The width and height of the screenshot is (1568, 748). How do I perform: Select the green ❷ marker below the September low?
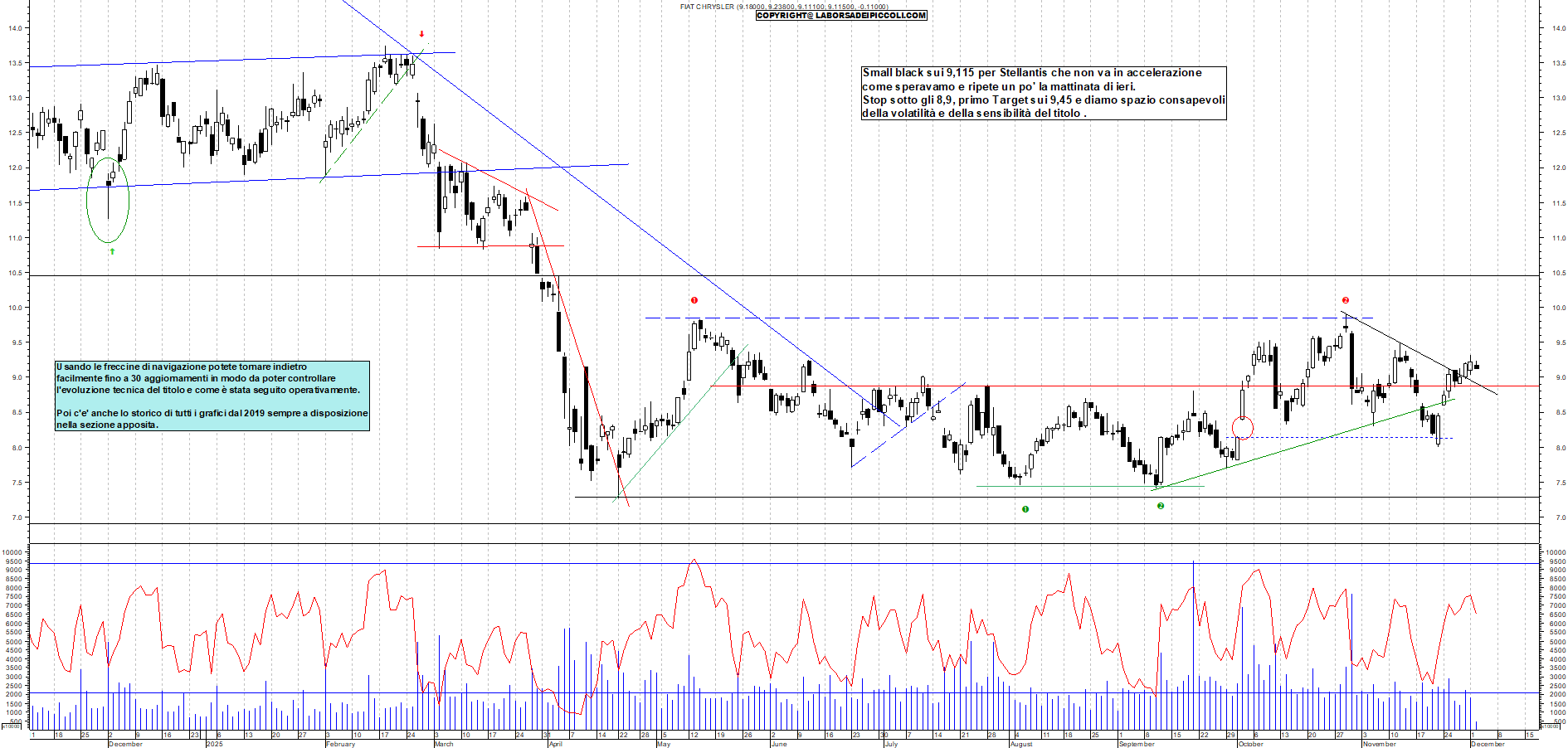(x=1160, y=505)
